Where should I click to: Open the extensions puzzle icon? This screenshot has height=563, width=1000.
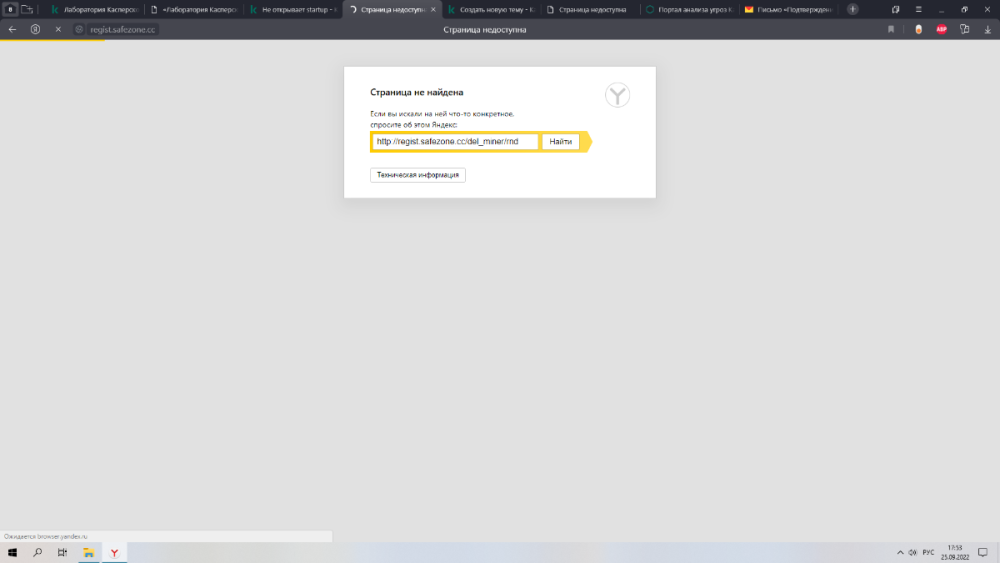click(964, 29)
